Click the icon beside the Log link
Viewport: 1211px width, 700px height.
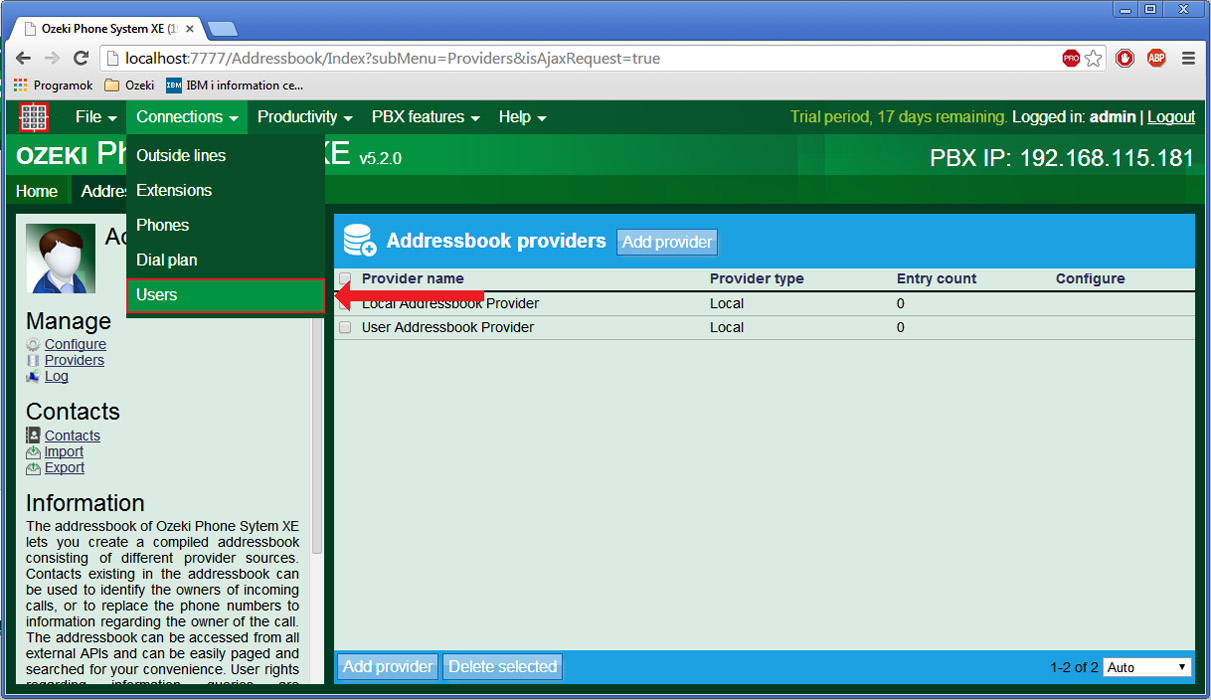click(34, 377)
